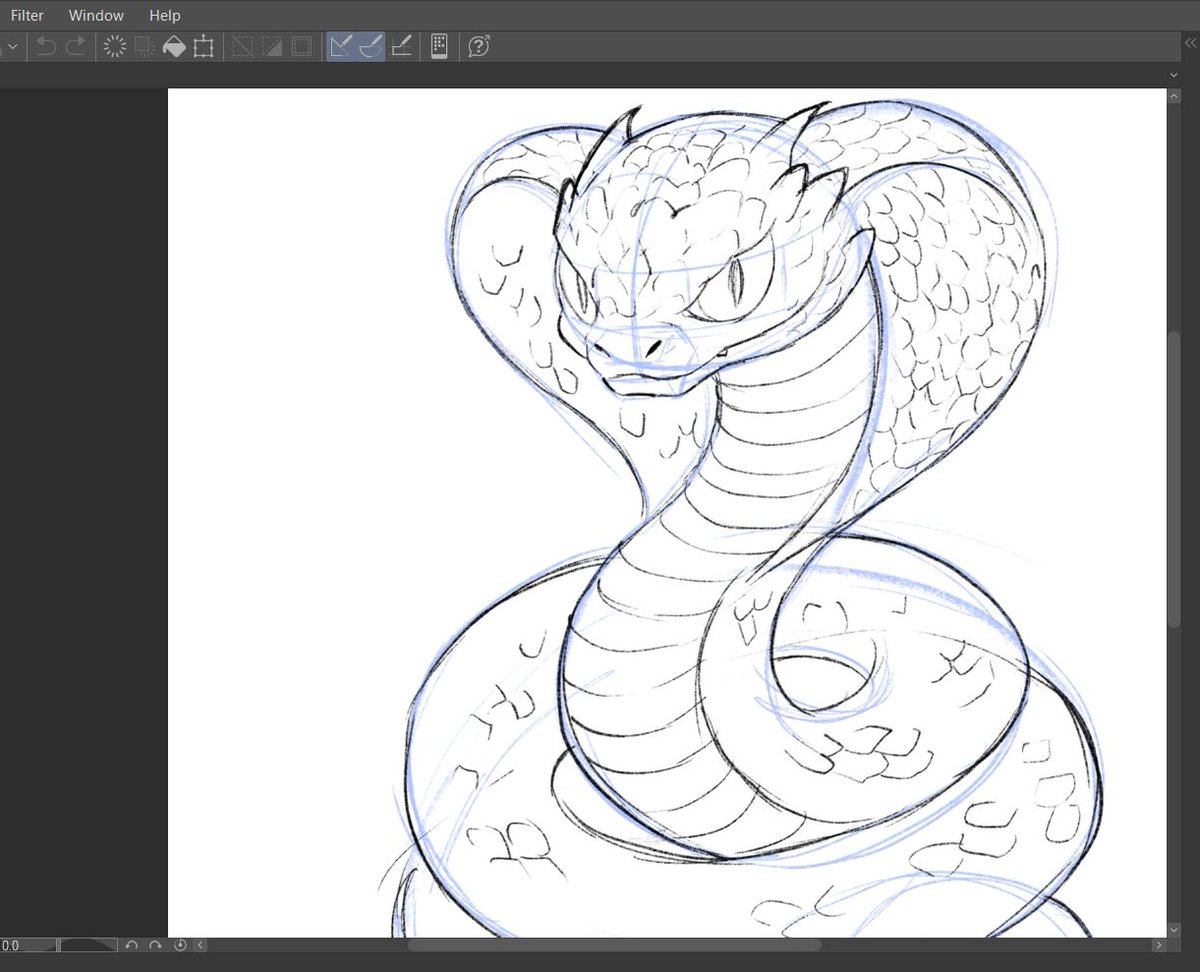The width and height of the screenshot is (1200, 972).
Task: Toggle Snap to Special Ruler
Action: (369, 46)
